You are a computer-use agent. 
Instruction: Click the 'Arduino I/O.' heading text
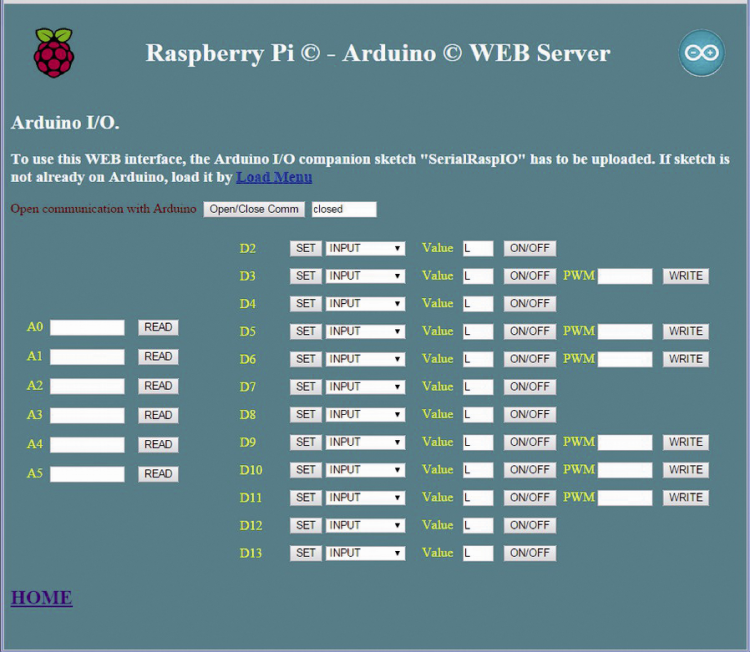(x=65, y=122)
